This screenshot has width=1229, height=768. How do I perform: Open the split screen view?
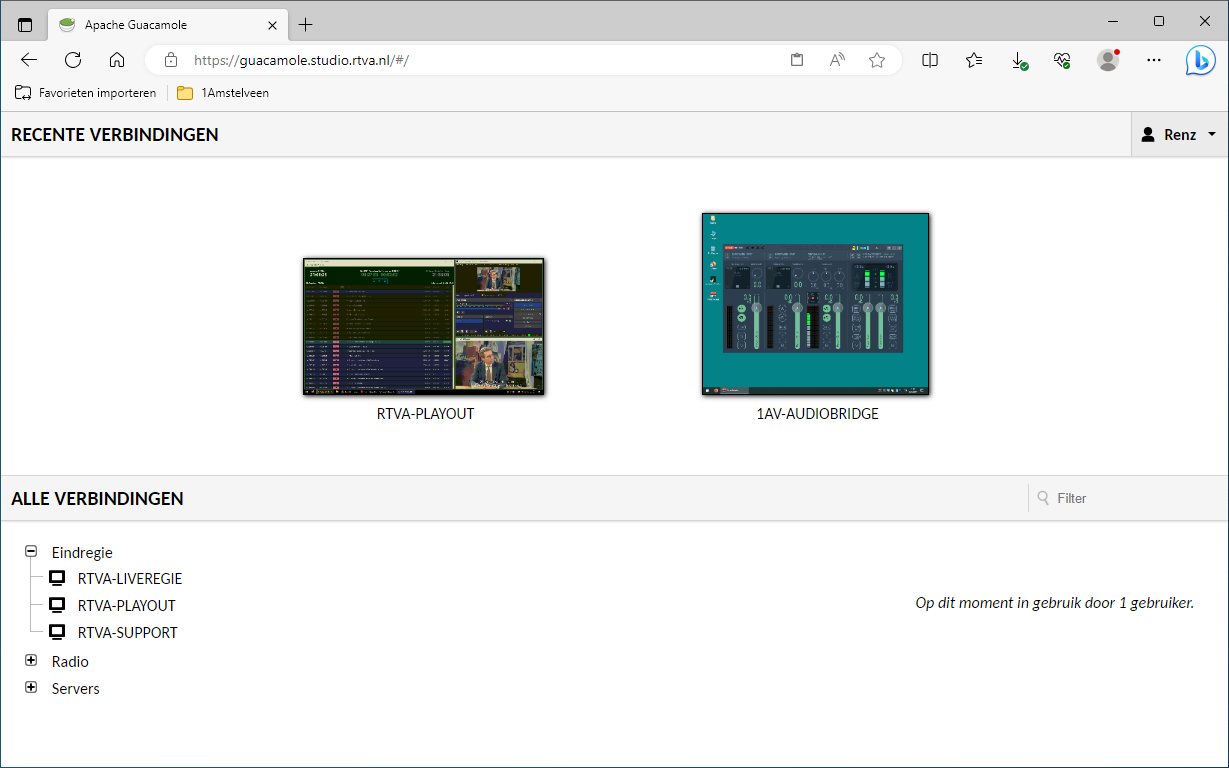(x=930, y=60)
